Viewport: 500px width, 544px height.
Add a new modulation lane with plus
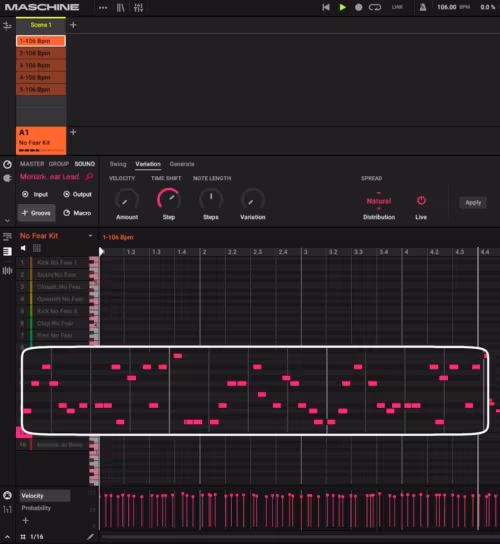click(25, 520)
